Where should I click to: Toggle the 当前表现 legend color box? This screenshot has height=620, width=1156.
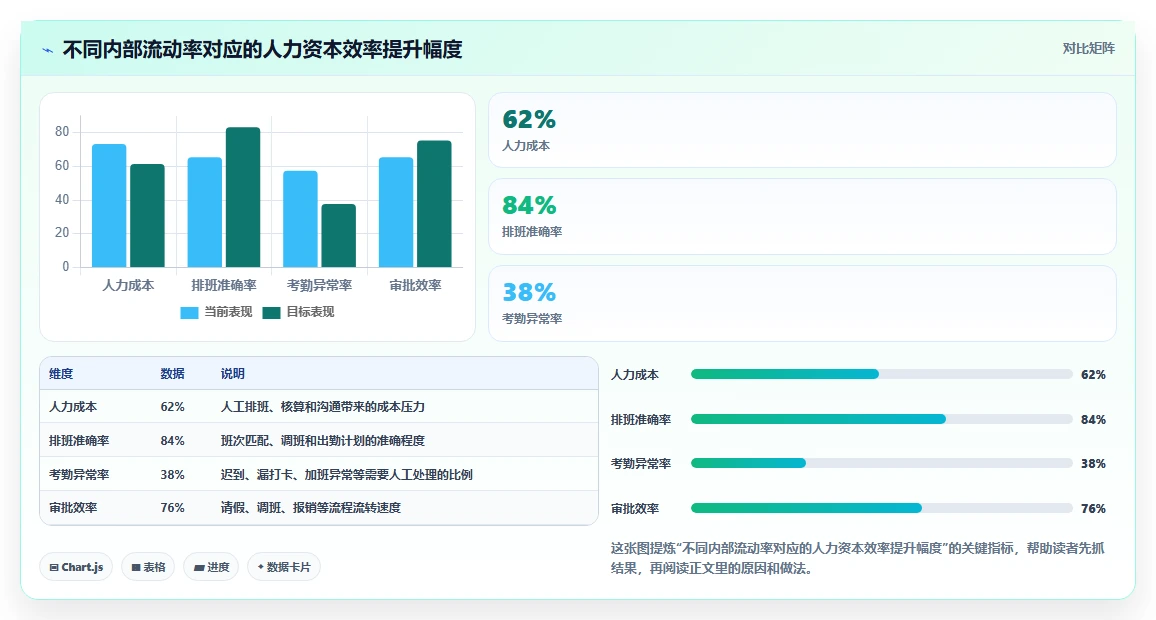pyautogui.click(x=189, y=313)
